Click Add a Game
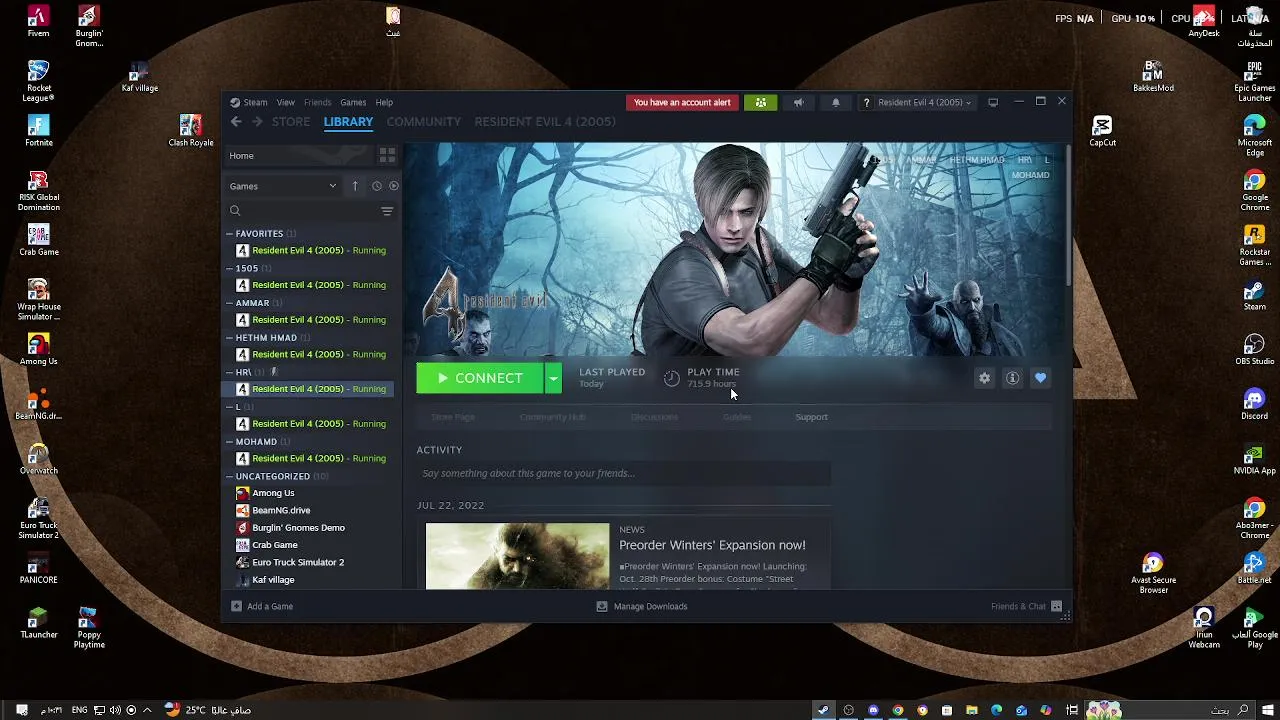1280x720 pixels. (x=262, y=606)
